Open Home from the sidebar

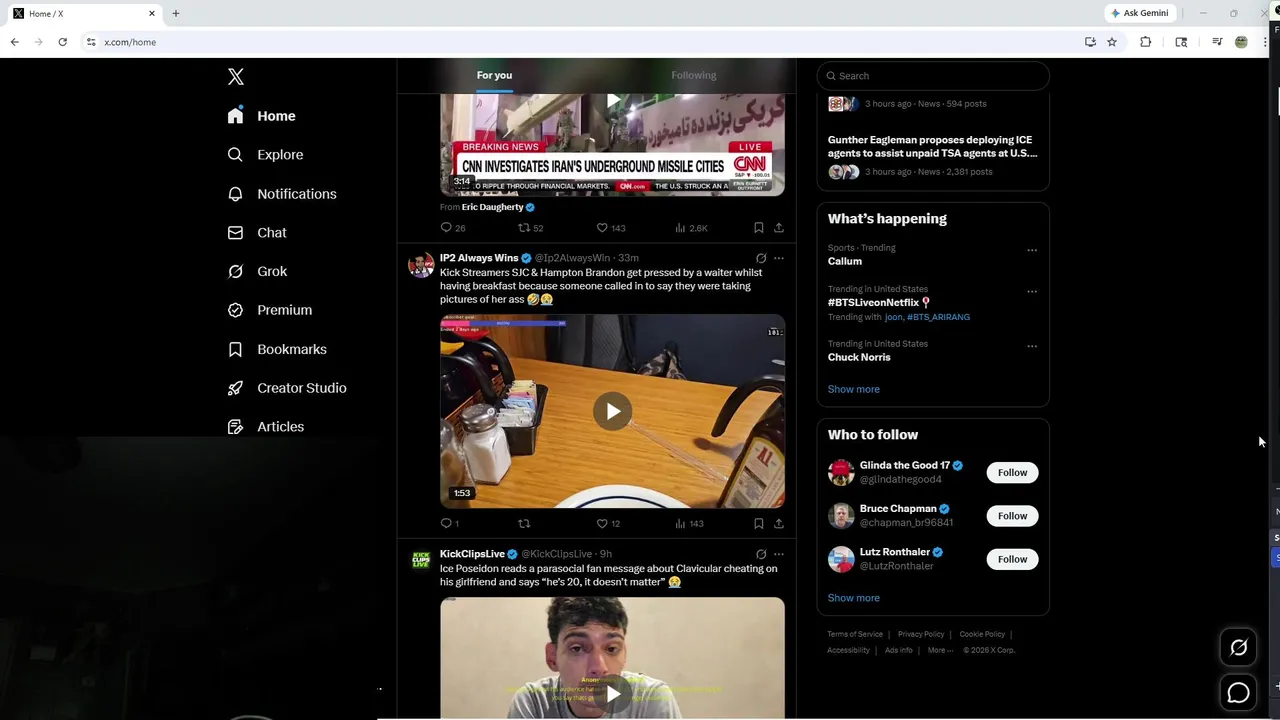(x=261, y=116)
